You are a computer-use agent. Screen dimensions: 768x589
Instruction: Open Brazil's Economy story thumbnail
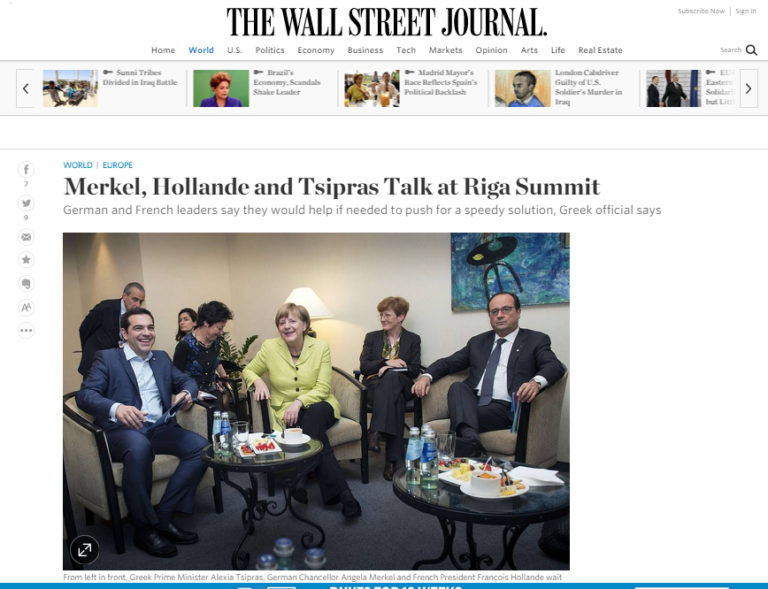221,88
